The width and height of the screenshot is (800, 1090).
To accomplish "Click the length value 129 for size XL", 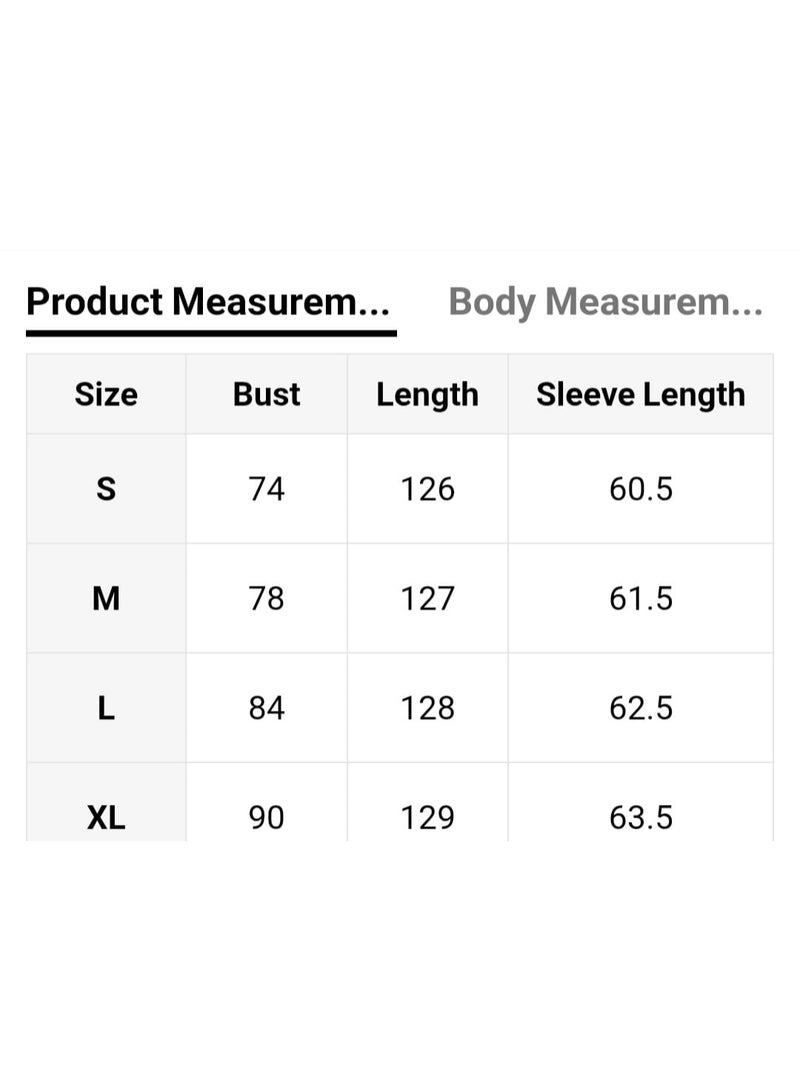I will (427, 817).
